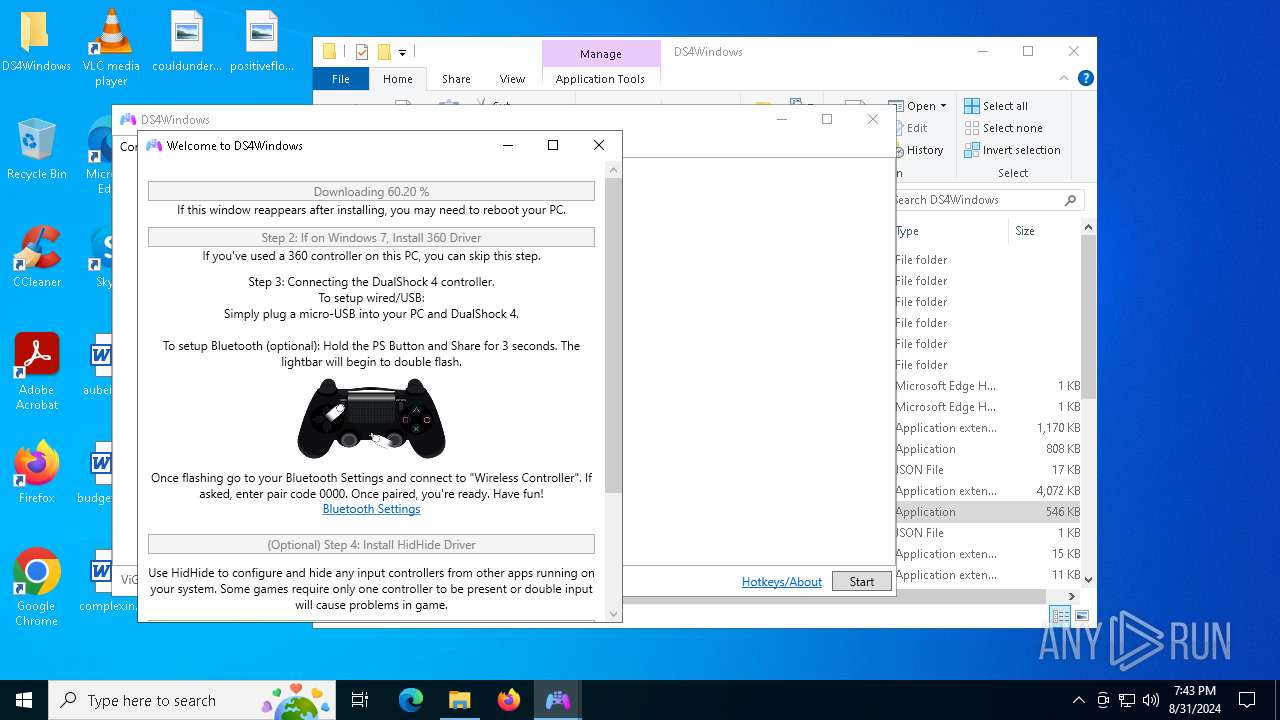
Task: Click Step 2 Install 360 Driver button
Action: click(371, 237)
